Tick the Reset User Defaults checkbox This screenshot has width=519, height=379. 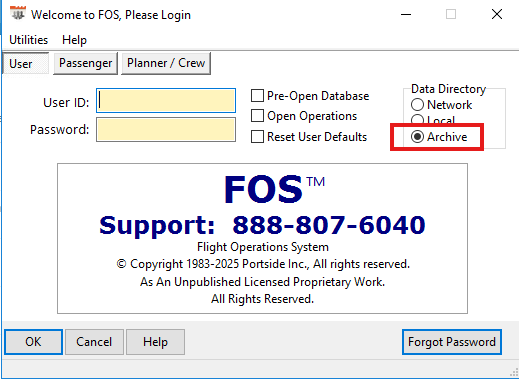257,137
